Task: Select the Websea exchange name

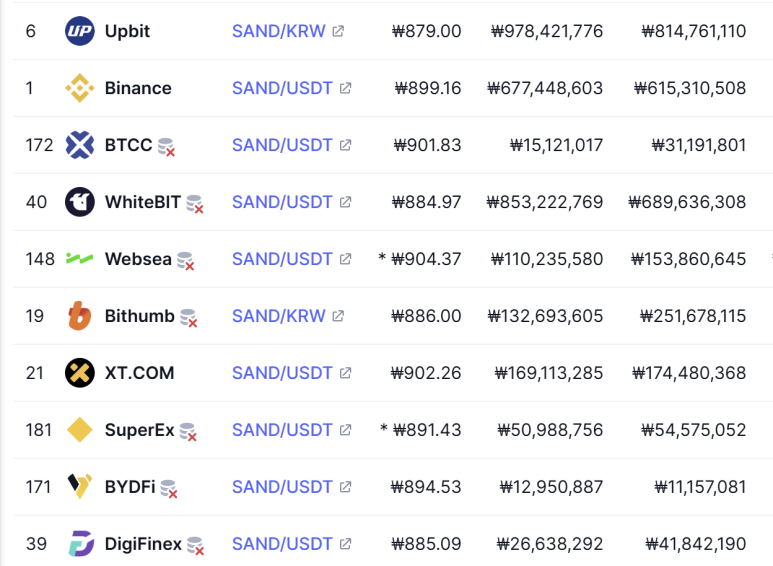Action: pyautogui.click(x=138, y=259)
